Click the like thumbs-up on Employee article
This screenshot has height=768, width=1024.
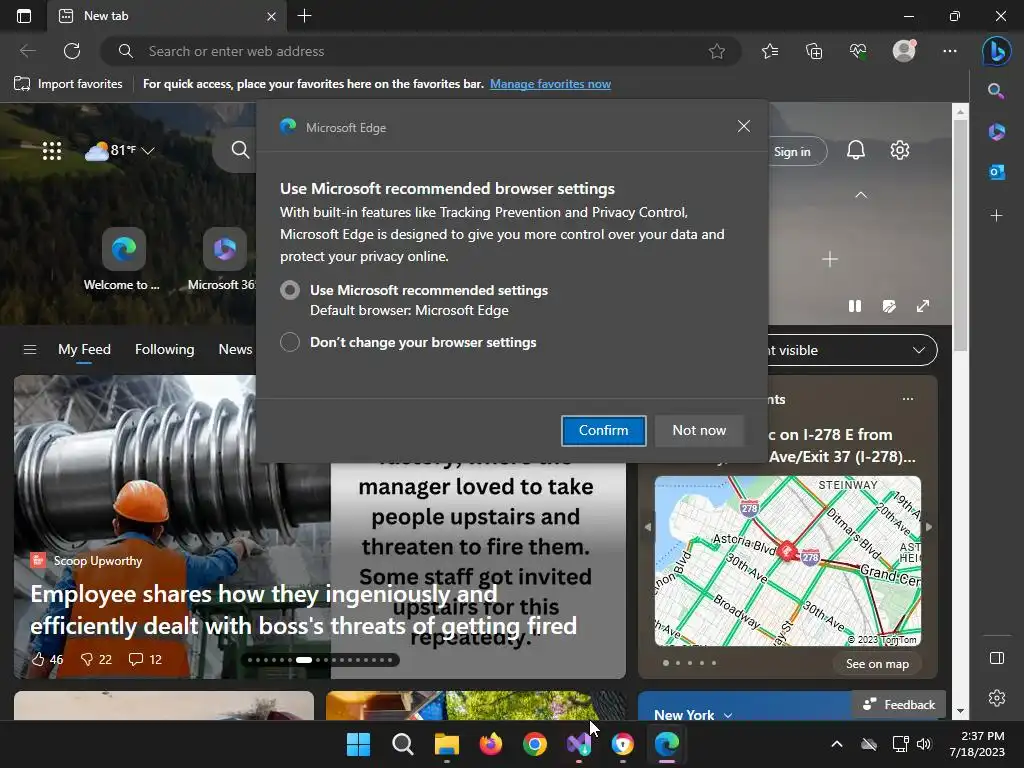click(47, 660)
